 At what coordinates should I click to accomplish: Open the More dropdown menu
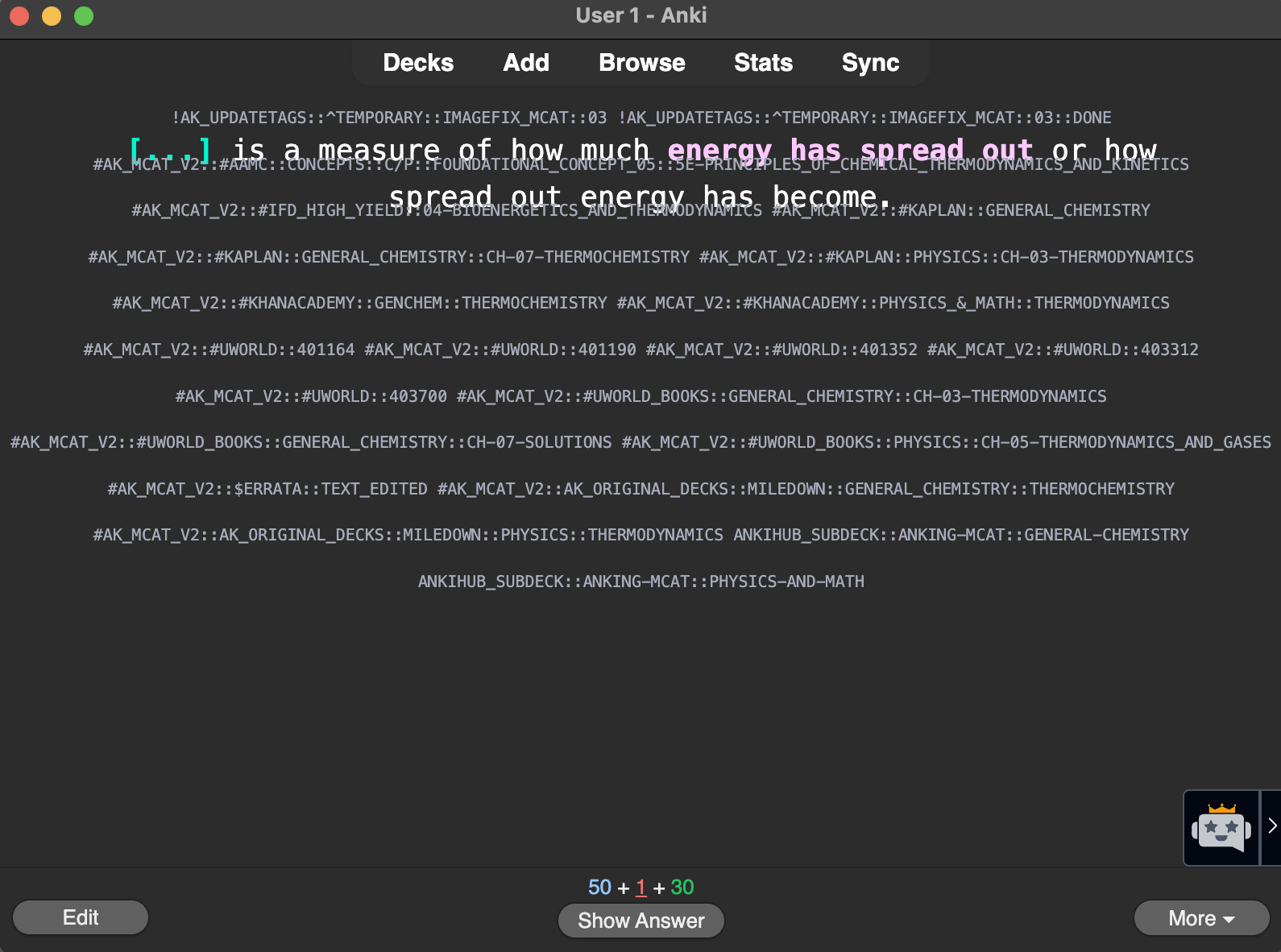[x=1200, y=918]
